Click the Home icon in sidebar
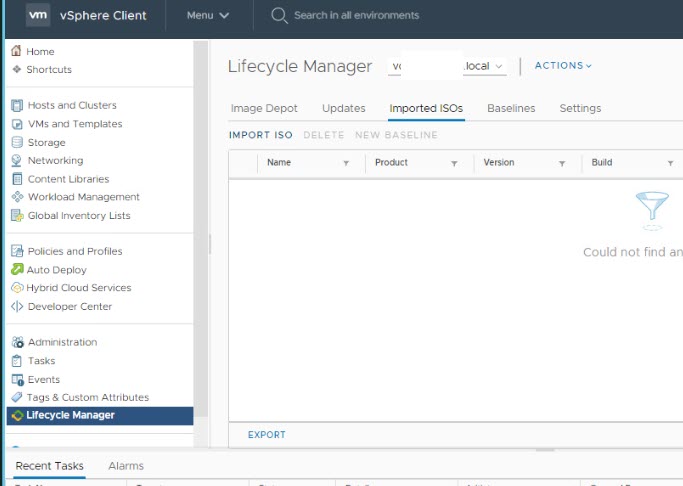Screen dimensions: 683x486 coord(17,51)
